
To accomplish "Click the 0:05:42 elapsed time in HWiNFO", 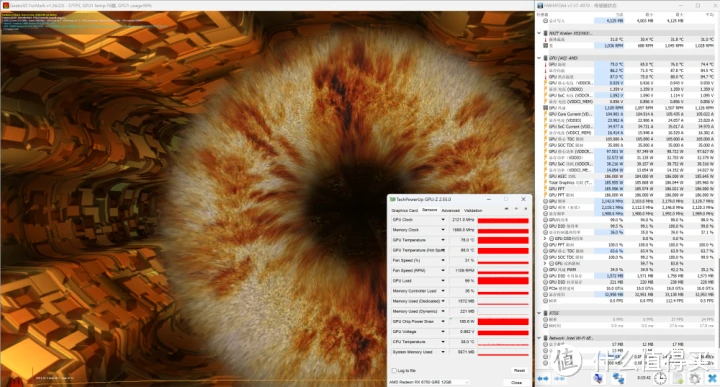I will 644,377.
